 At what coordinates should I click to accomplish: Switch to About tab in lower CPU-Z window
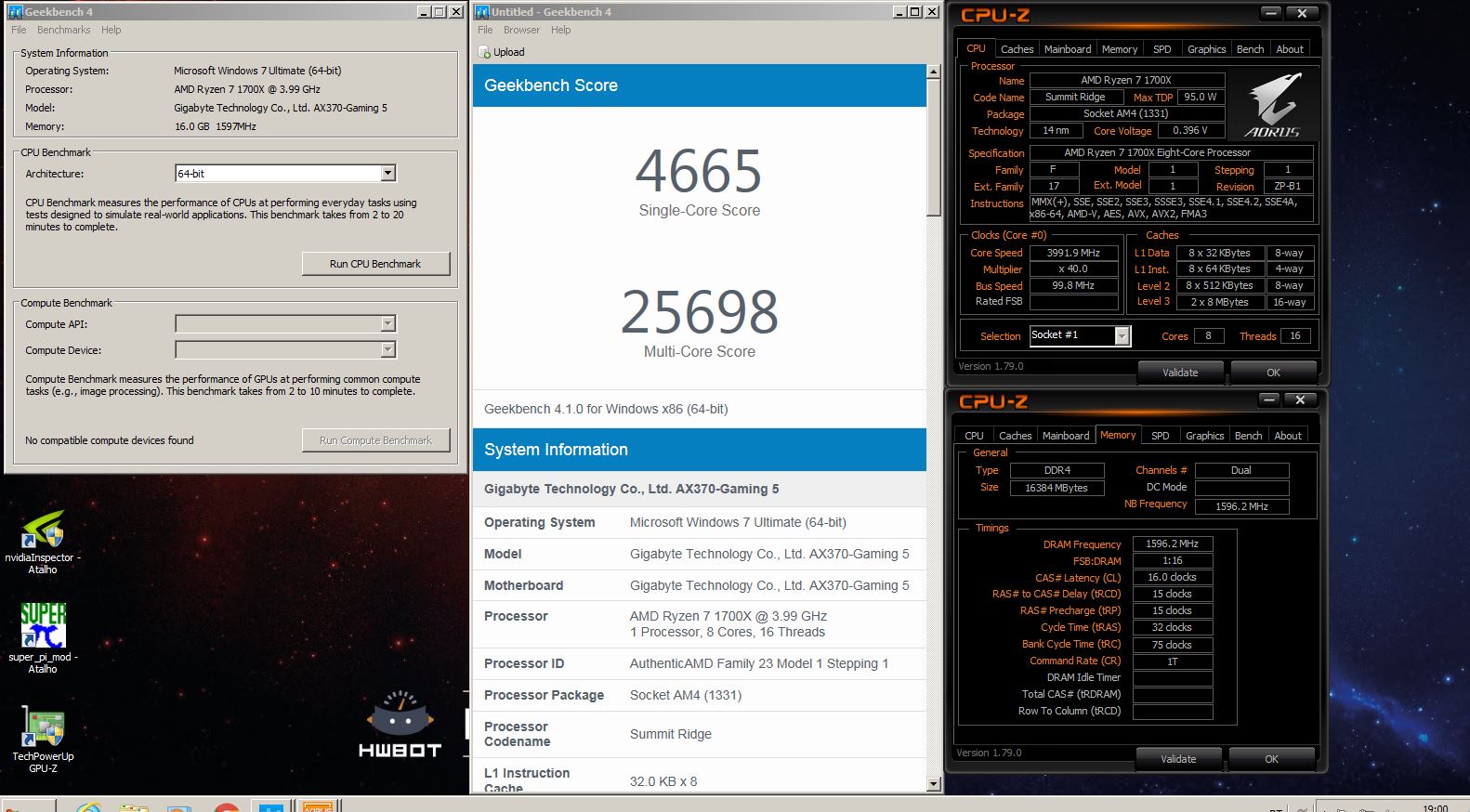click(x=1288, y=436)
